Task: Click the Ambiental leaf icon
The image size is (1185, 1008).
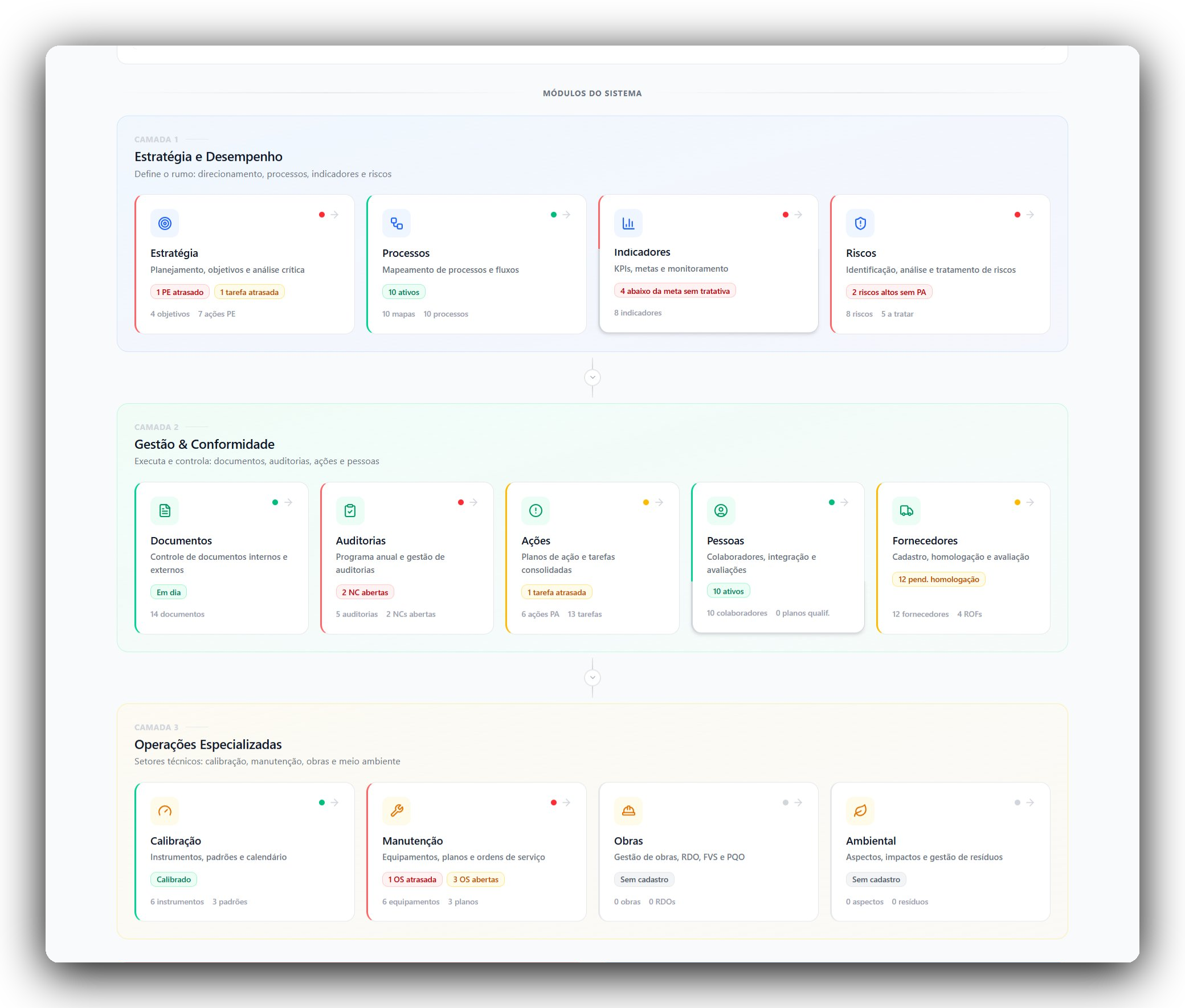Action: pyautogui.click(x=860, y=811)
